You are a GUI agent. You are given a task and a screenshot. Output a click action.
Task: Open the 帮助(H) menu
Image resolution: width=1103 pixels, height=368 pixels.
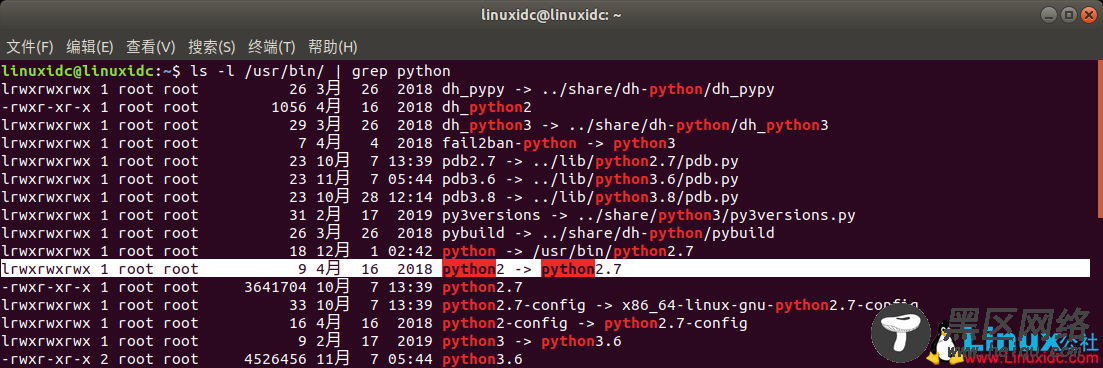(333, 47)
